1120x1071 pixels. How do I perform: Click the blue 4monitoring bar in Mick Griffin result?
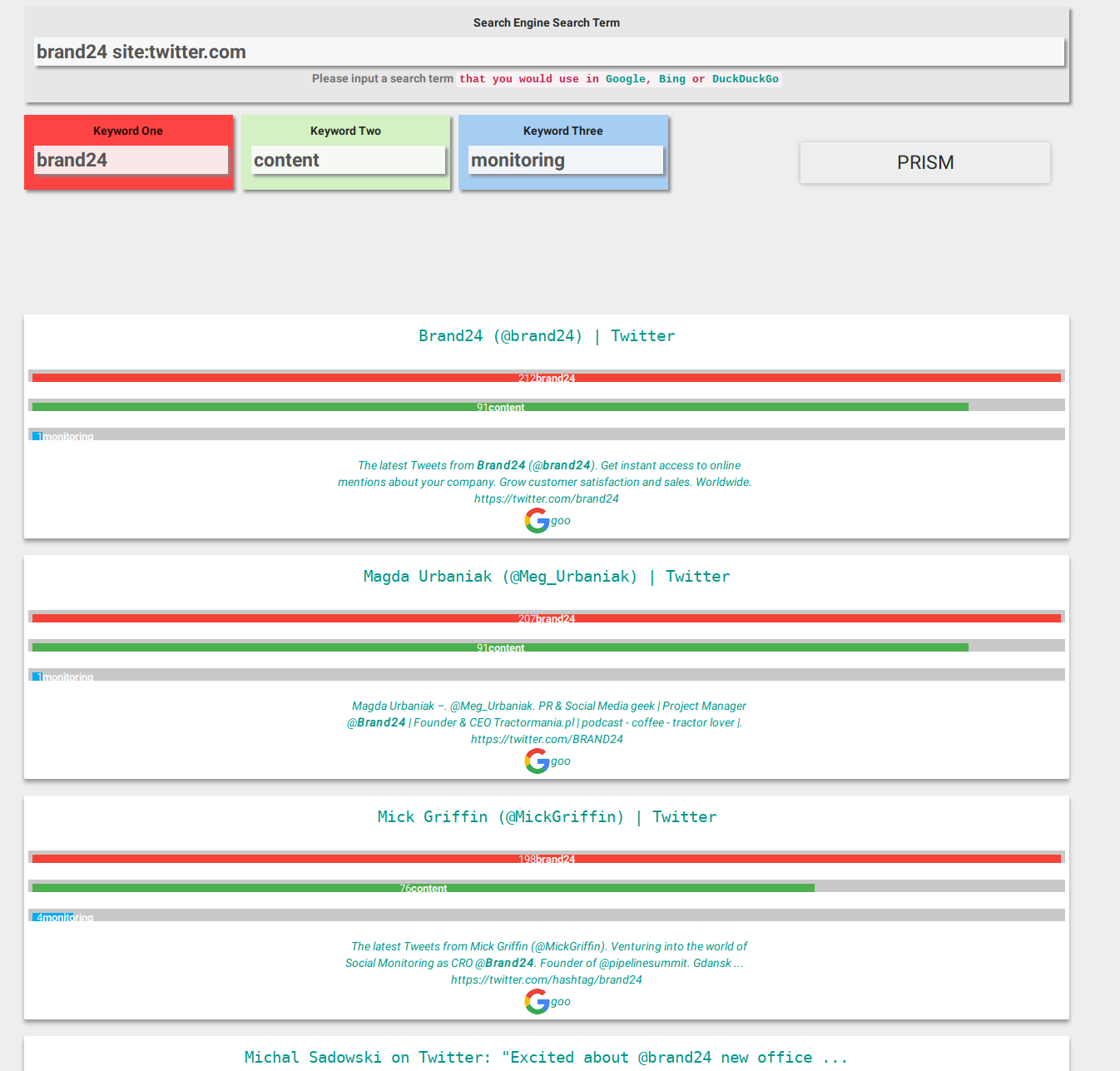click(52, 917)
